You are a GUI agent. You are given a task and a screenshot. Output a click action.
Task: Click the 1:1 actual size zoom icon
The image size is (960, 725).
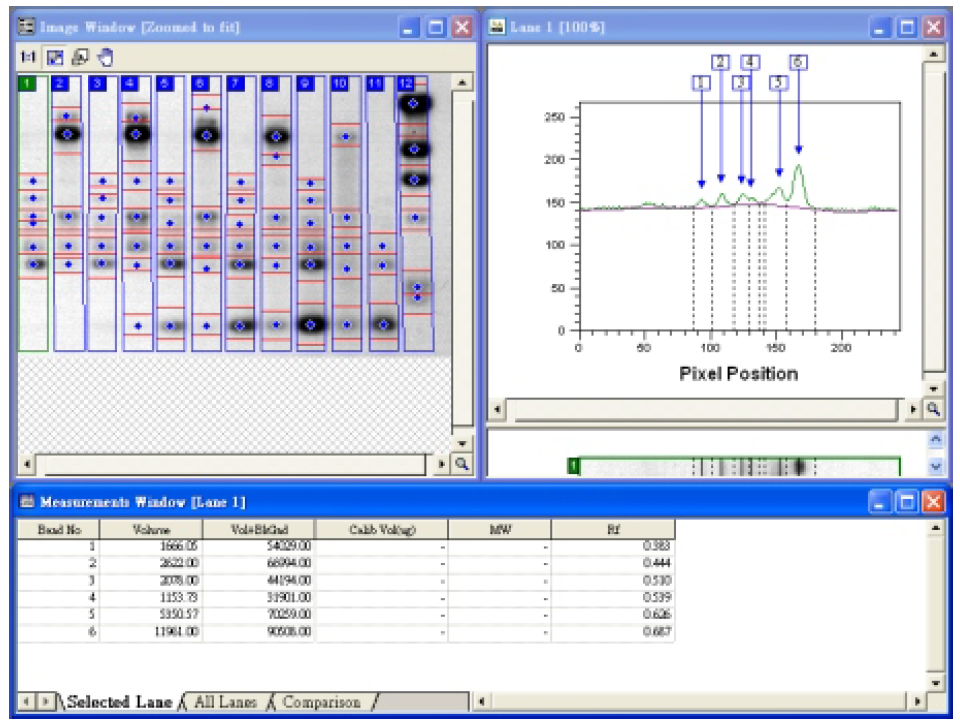point(27,56)
